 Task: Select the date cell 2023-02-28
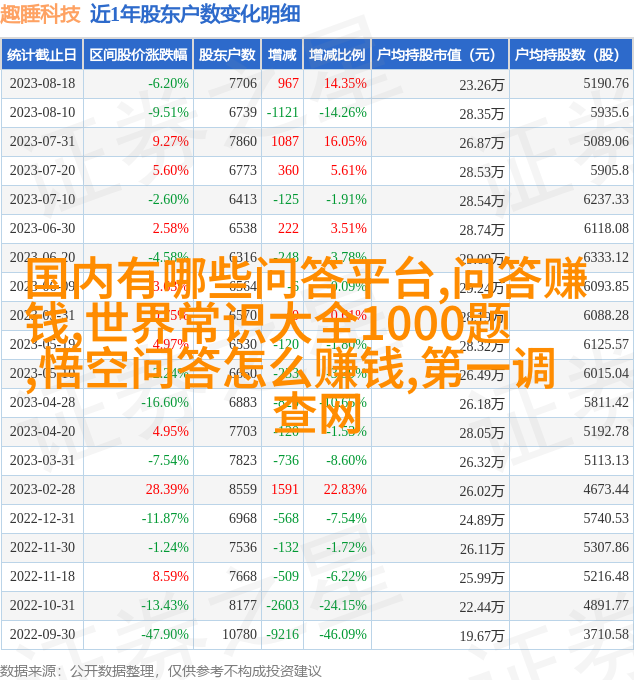point(42,489)
